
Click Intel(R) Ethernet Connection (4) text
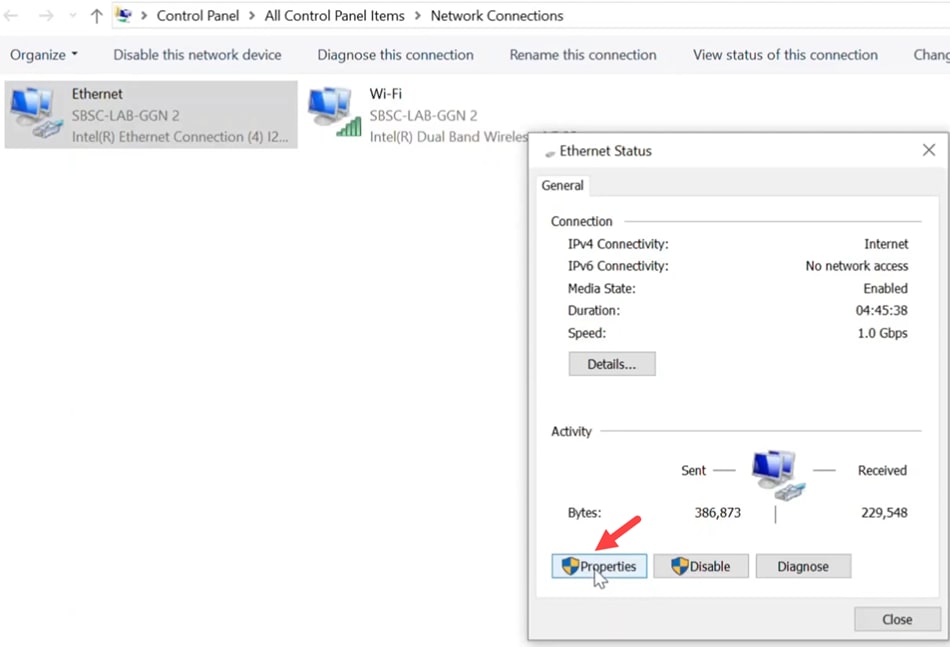[180, 137]
